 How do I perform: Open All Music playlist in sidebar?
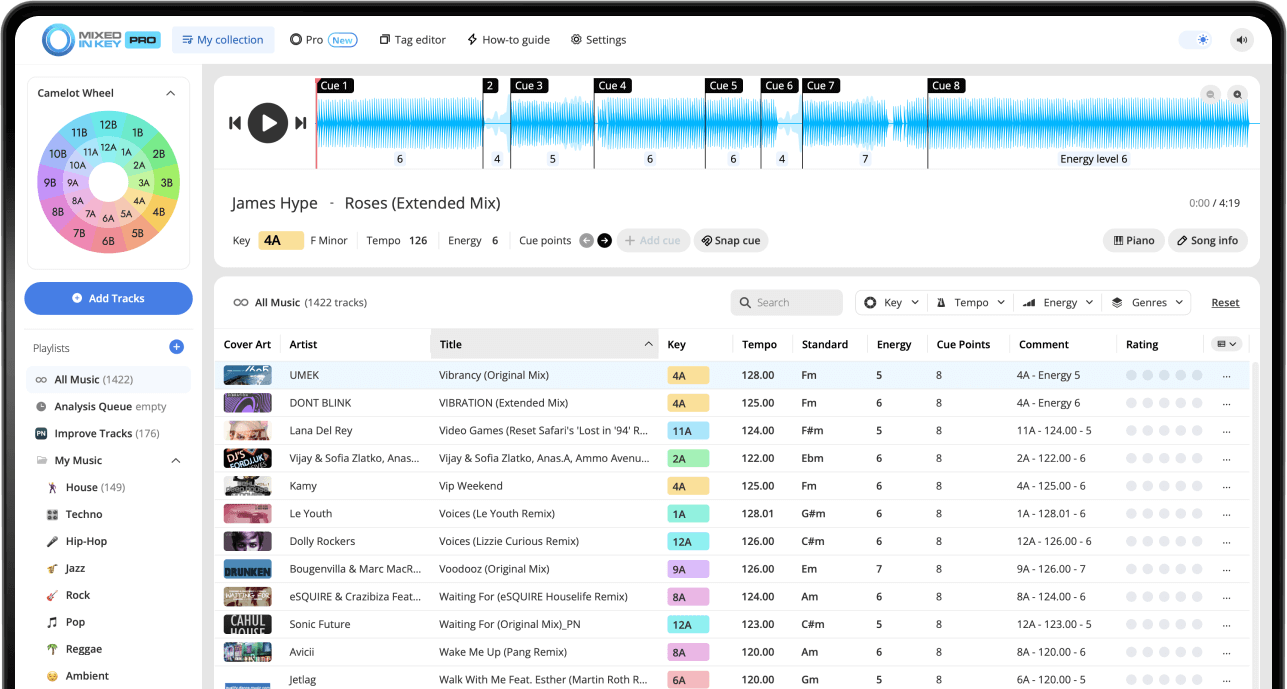108,379
